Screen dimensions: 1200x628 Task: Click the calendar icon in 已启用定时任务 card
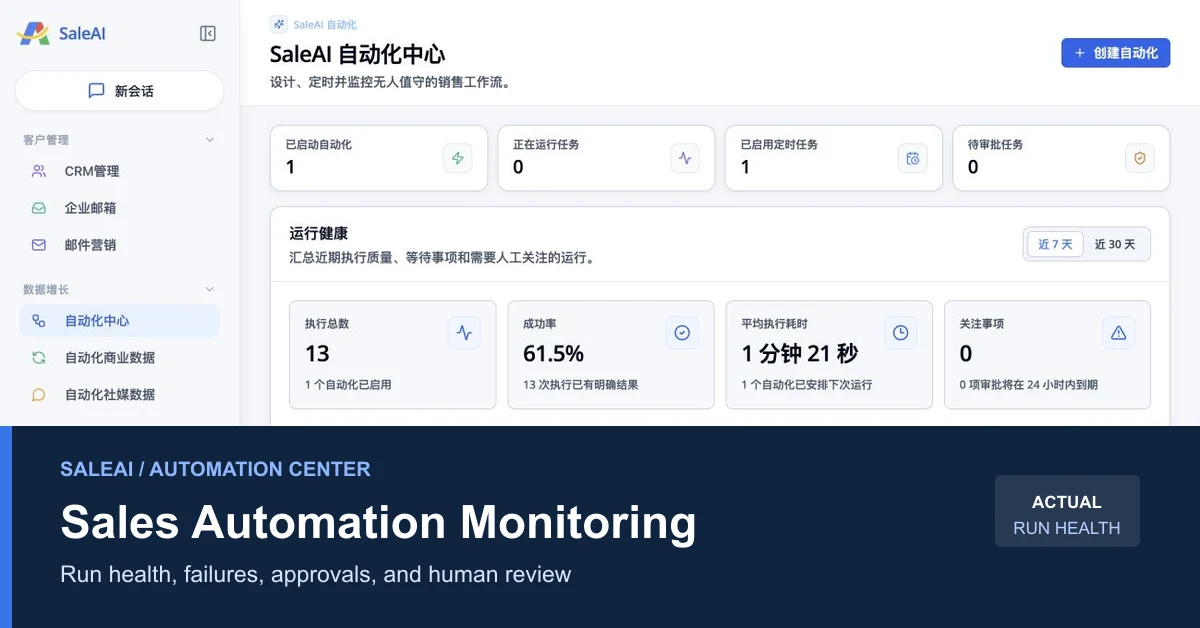(x=912, y=158)
